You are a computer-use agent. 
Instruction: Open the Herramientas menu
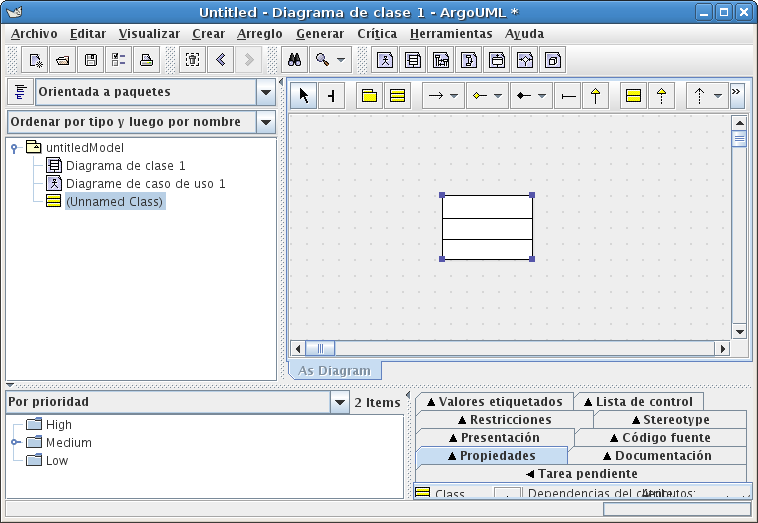coord(451,34)
